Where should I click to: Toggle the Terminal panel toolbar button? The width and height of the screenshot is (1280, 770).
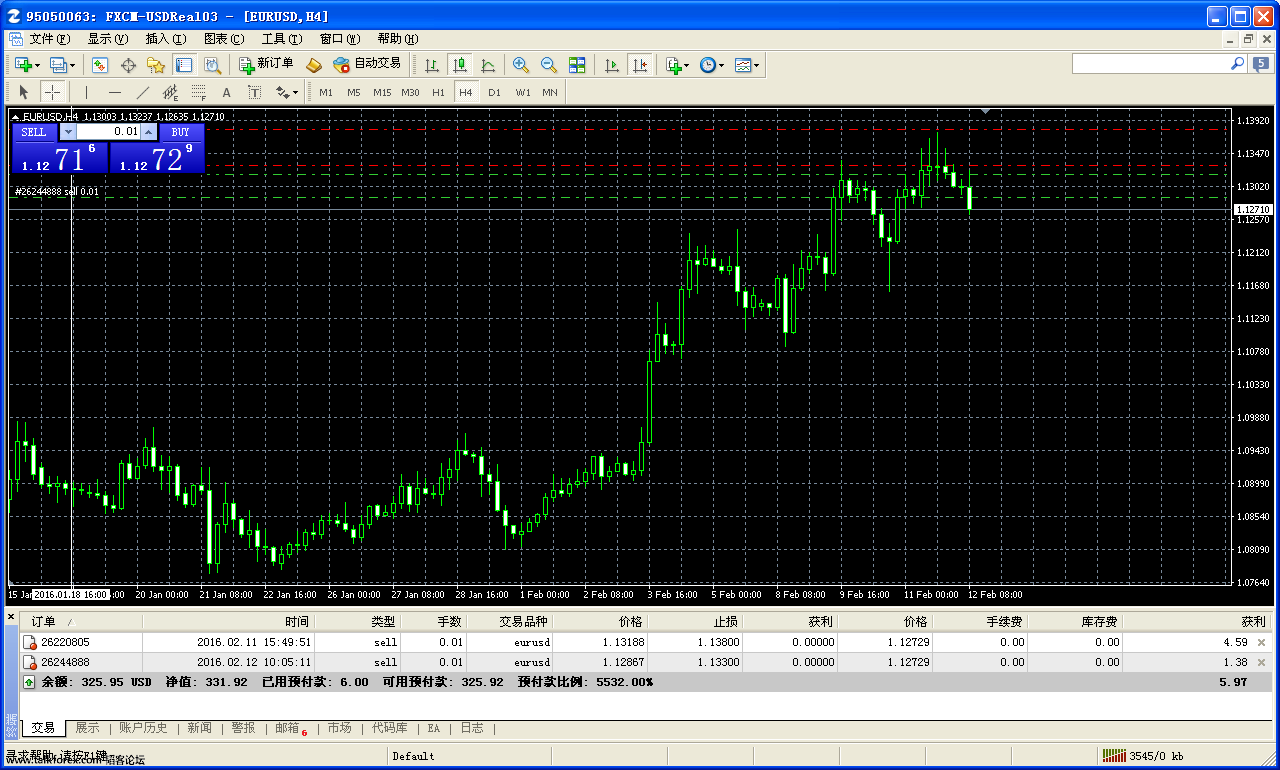[184, 65]
